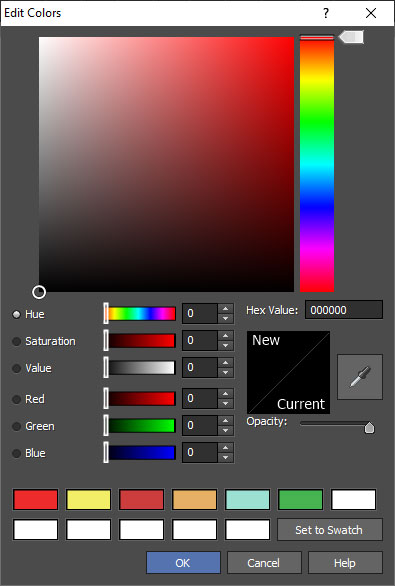Select the Saturation radio button
Image resolution: width=395 pixels, height=586 pixels.
point(16,341)
